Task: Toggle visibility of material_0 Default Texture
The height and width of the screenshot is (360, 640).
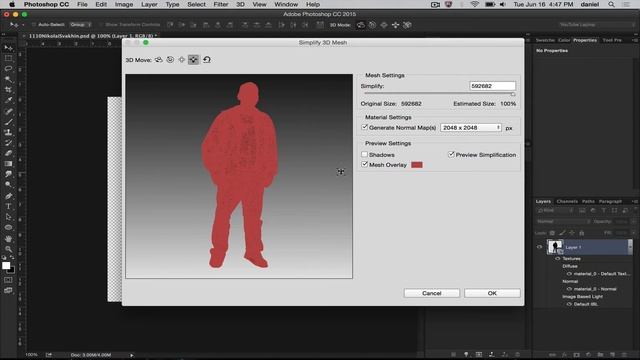Action: click(569, 273)
